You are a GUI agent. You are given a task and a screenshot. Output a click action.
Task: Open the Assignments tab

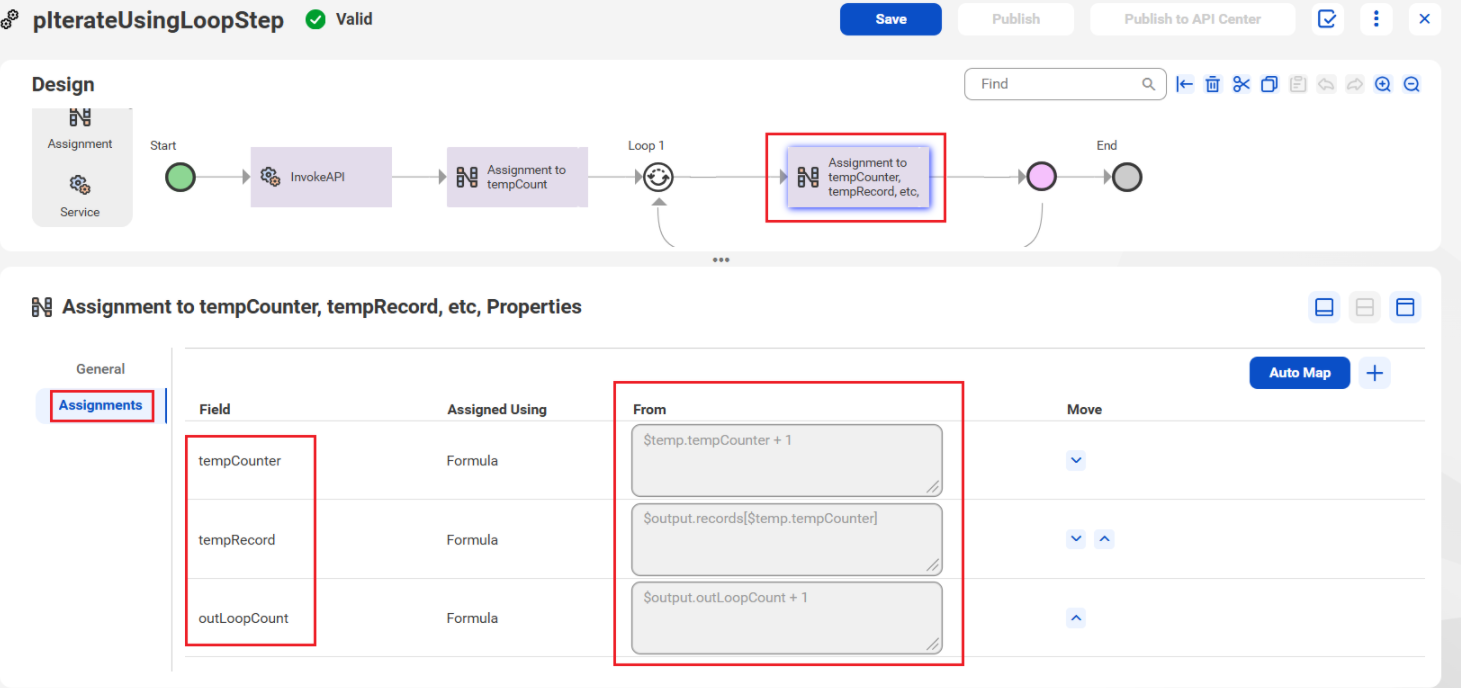tap(100, 405)
